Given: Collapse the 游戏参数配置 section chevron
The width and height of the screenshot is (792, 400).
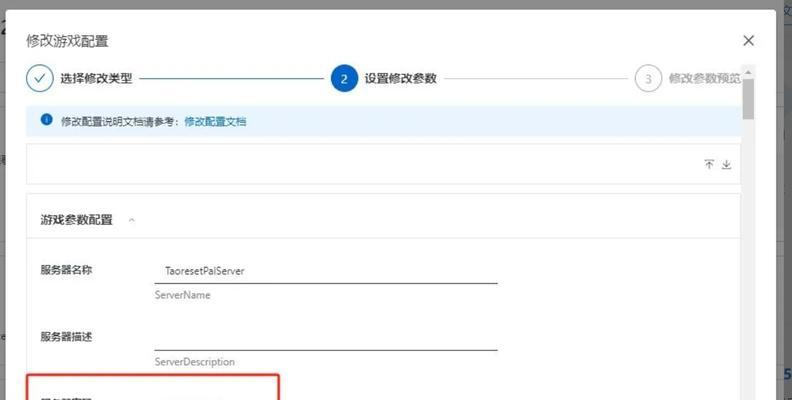Looking at the screenshot, I should pos(132,220).
